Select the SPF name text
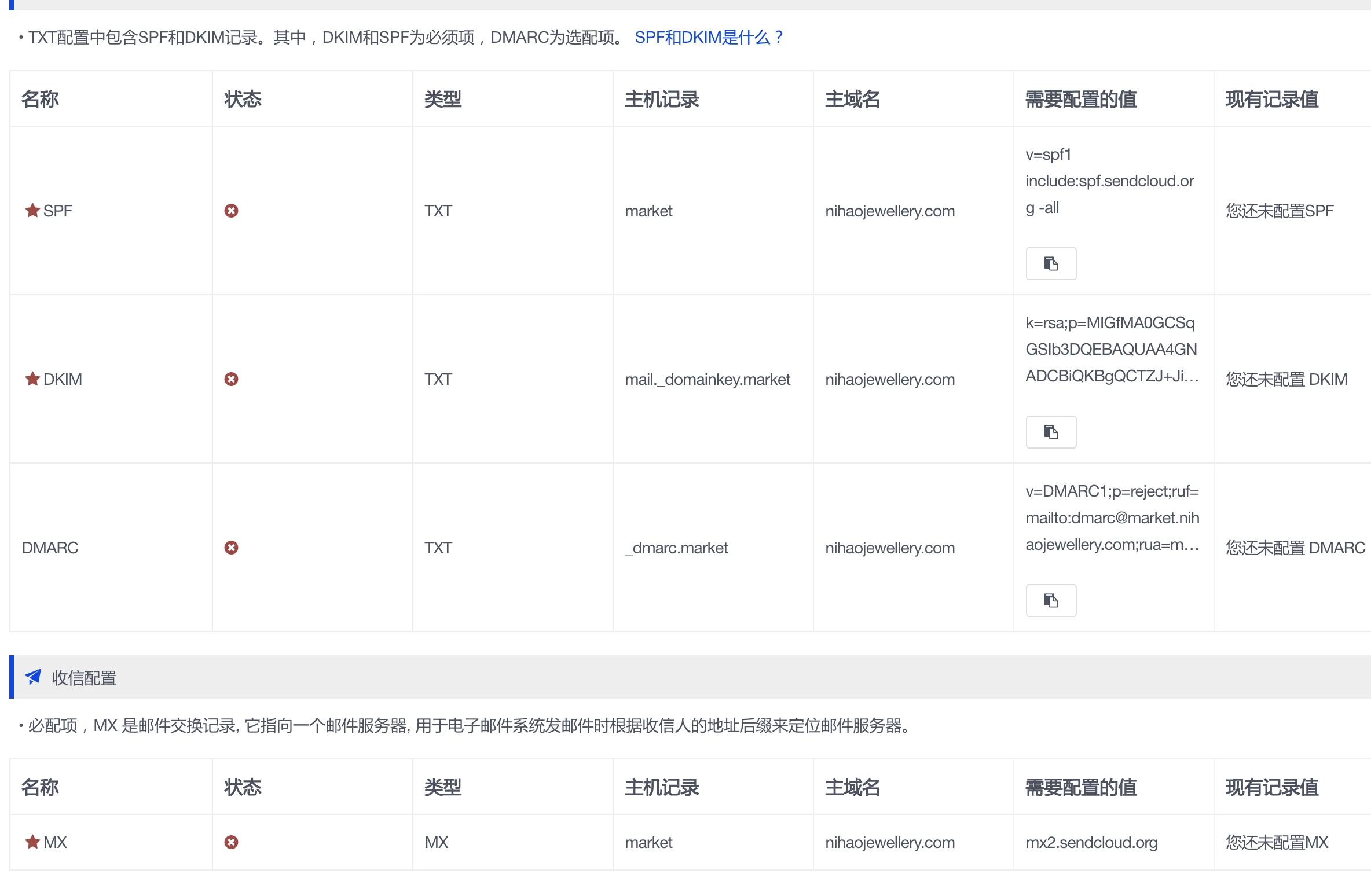Image resolution: width=1371 pixels, height=896 pixels. [58, 211]
